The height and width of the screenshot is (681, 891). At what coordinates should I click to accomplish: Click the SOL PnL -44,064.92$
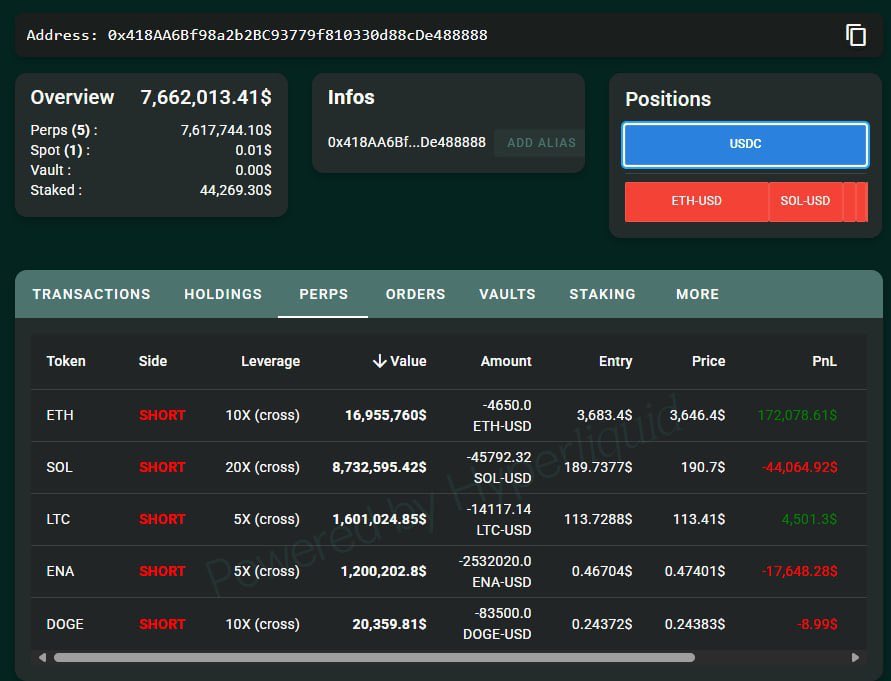800,467
